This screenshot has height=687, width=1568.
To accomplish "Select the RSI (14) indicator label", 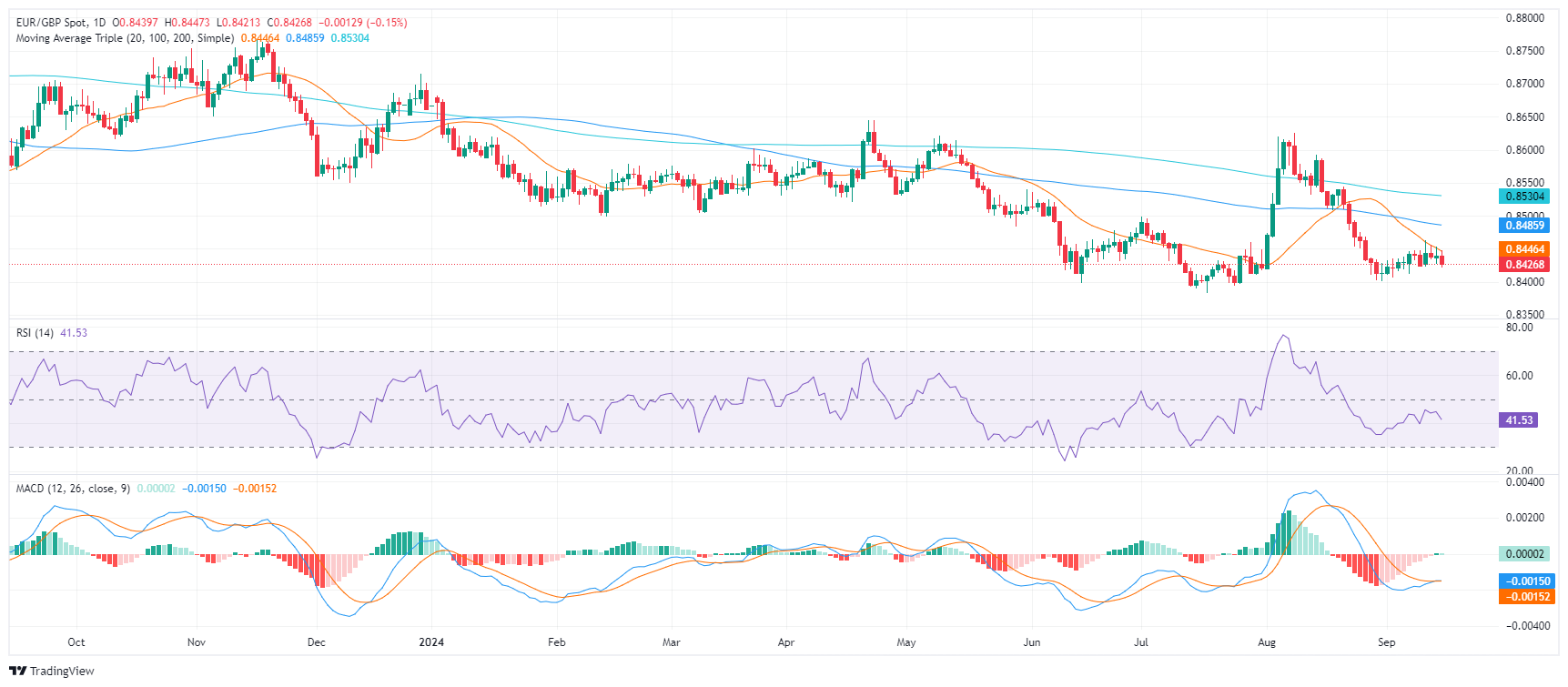I will (x=35, y=333).
